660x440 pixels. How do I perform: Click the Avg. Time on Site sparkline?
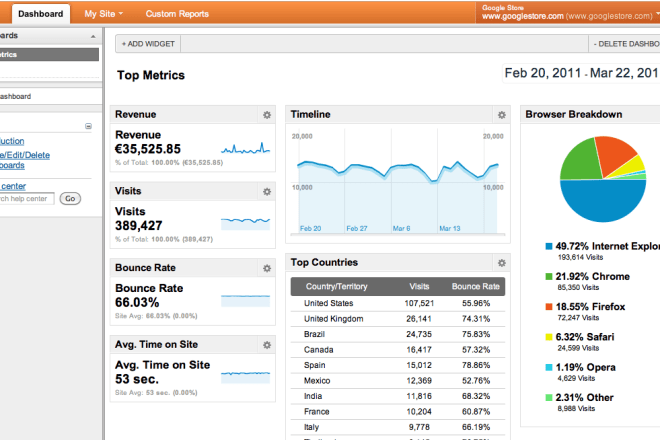245,377
